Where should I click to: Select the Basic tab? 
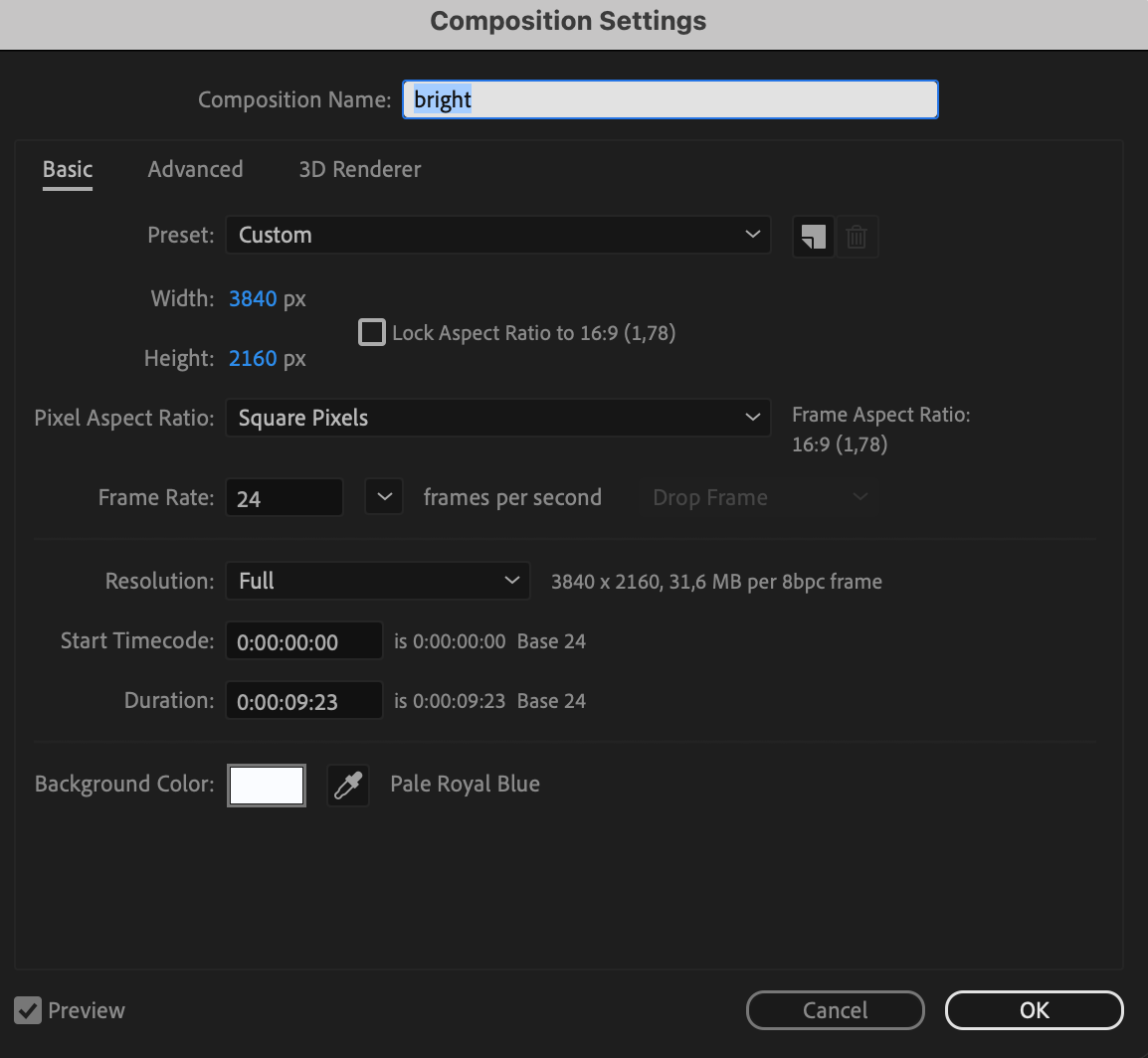click(68, 169)
